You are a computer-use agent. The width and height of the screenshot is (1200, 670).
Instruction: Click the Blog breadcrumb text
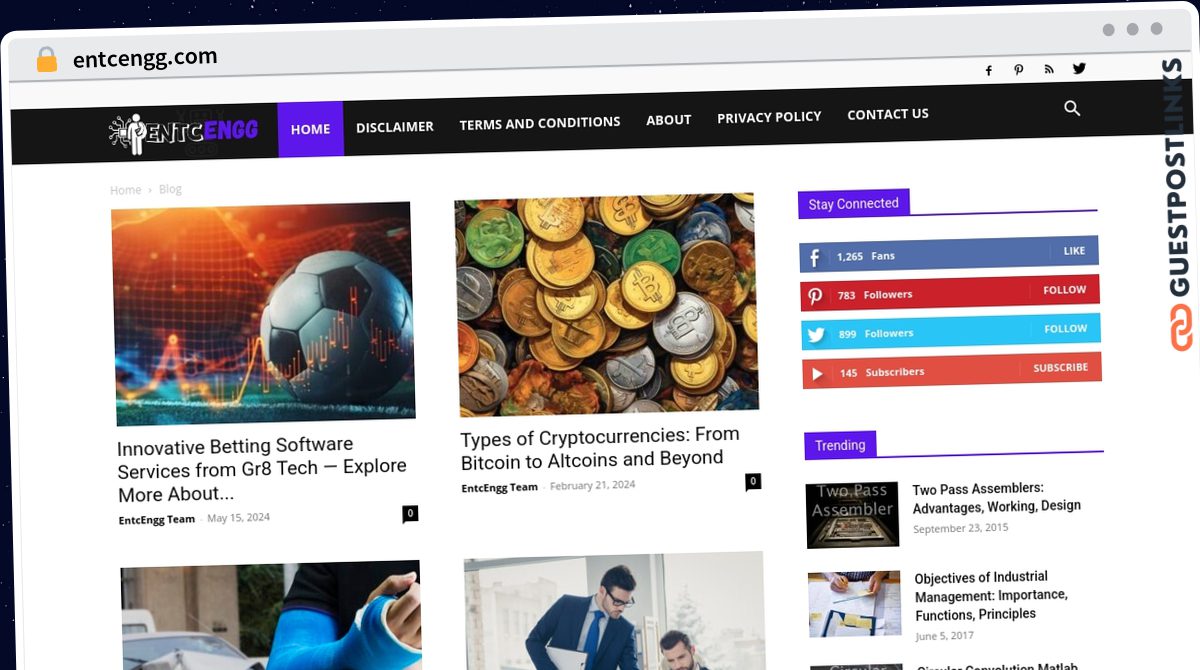[x=170, y=189]
